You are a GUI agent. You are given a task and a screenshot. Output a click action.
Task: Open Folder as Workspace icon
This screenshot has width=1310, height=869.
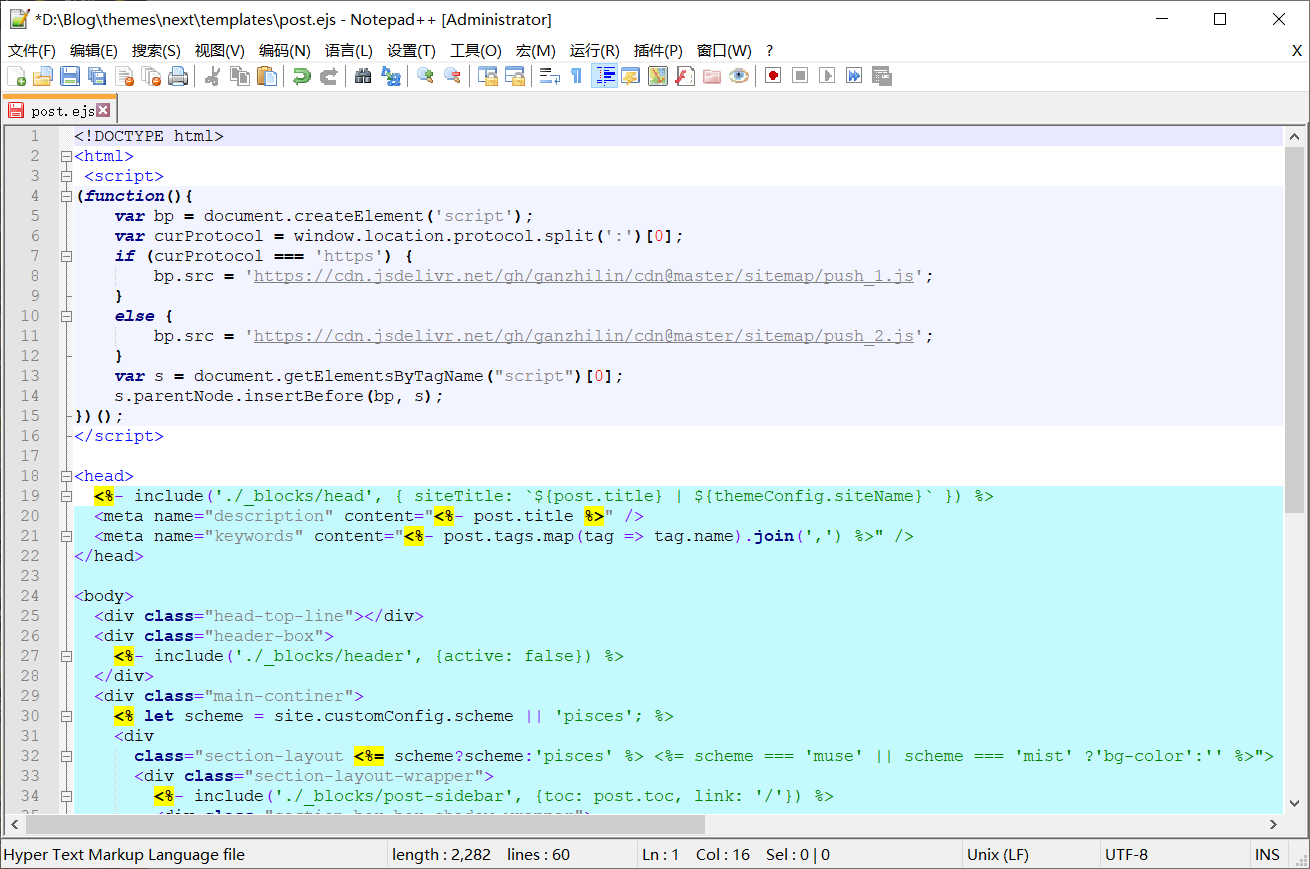pos(712,76)
